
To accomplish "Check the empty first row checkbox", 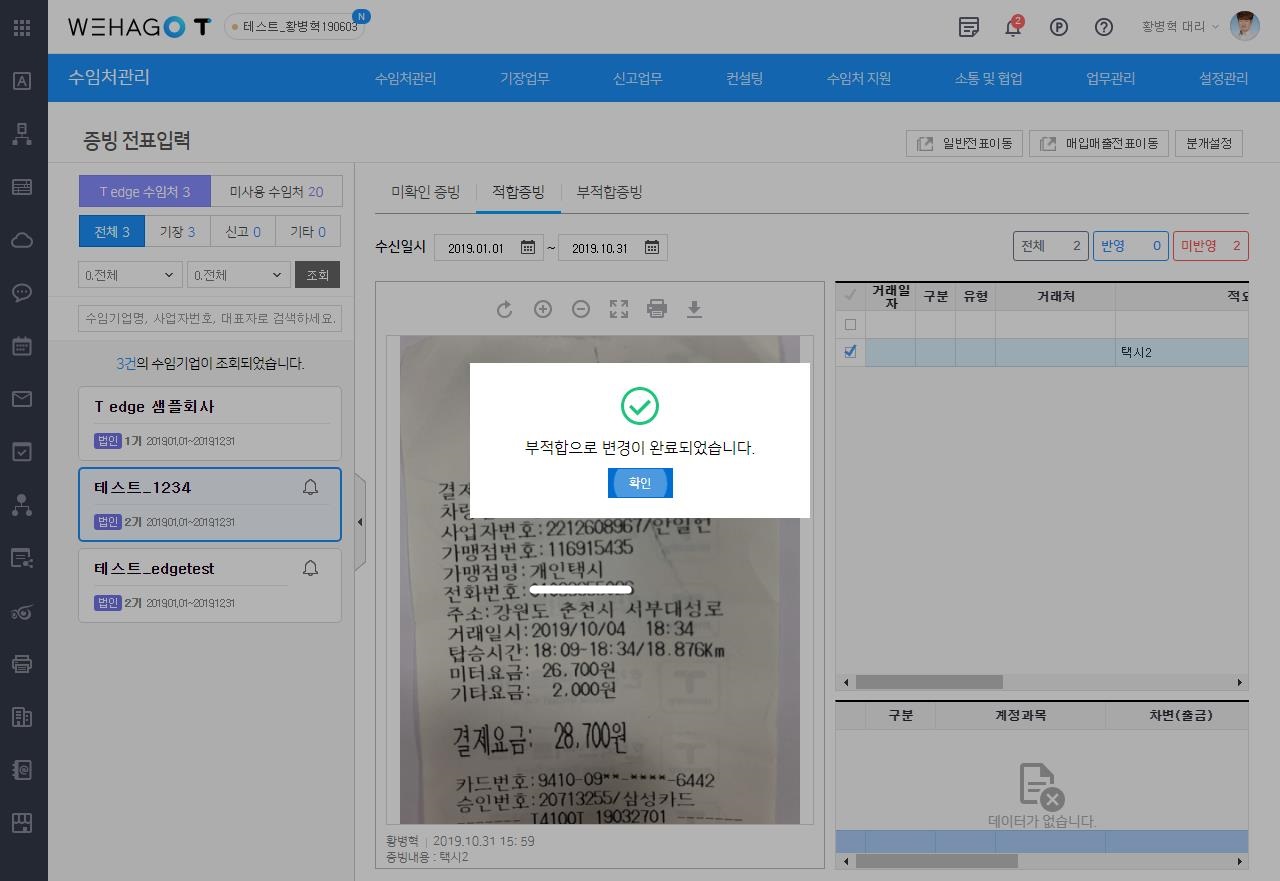I will click(x=851, y=324).
